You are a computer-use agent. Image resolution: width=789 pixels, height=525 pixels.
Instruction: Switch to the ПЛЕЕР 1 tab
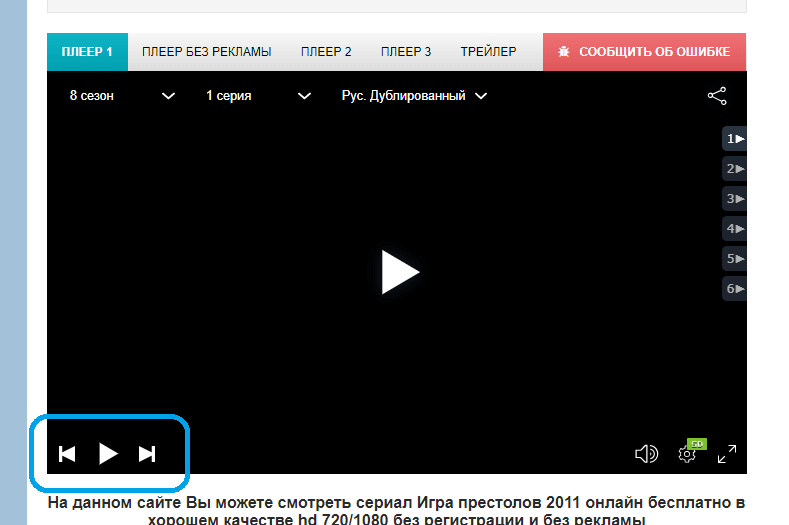87,52
